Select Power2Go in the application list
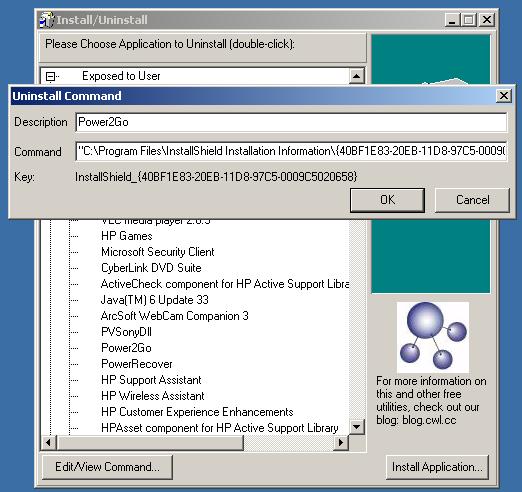Image resolution: width=522 pixels, height=492 pixels. tap(126, 348)
